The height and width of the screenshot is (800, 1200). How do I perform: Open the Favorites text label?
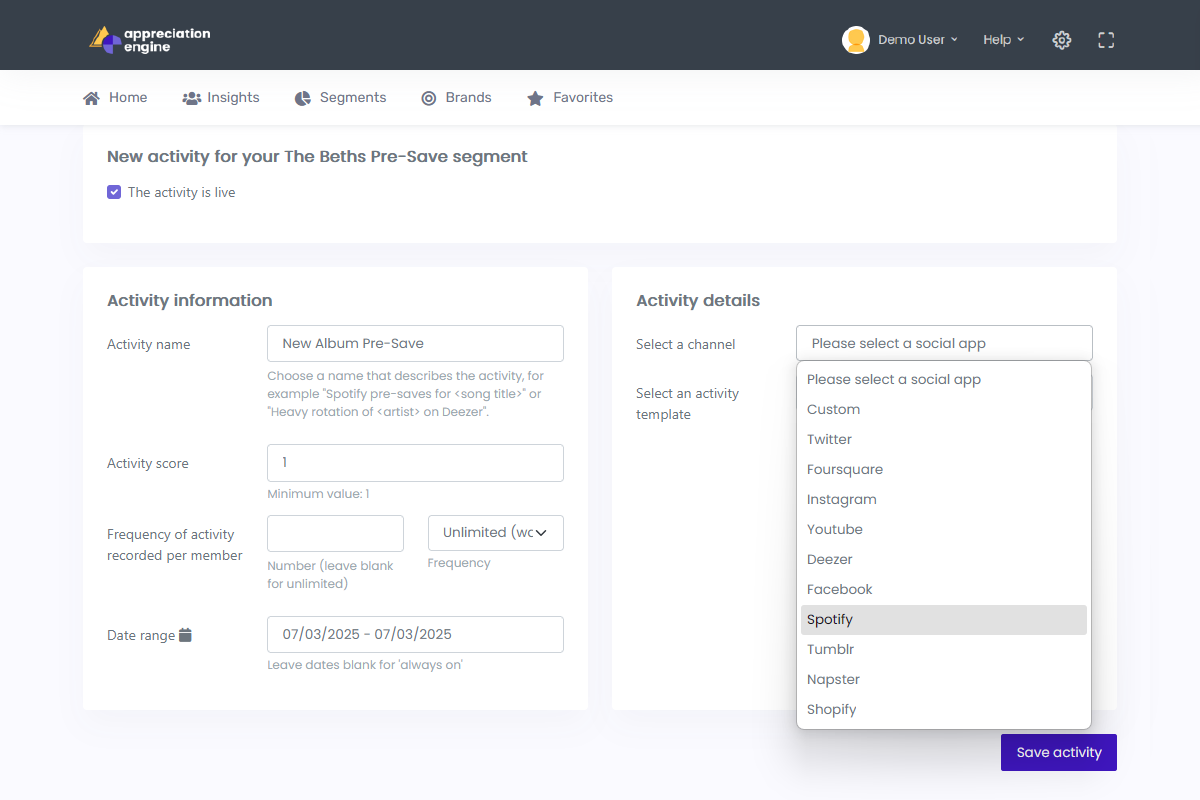point(583,98)
